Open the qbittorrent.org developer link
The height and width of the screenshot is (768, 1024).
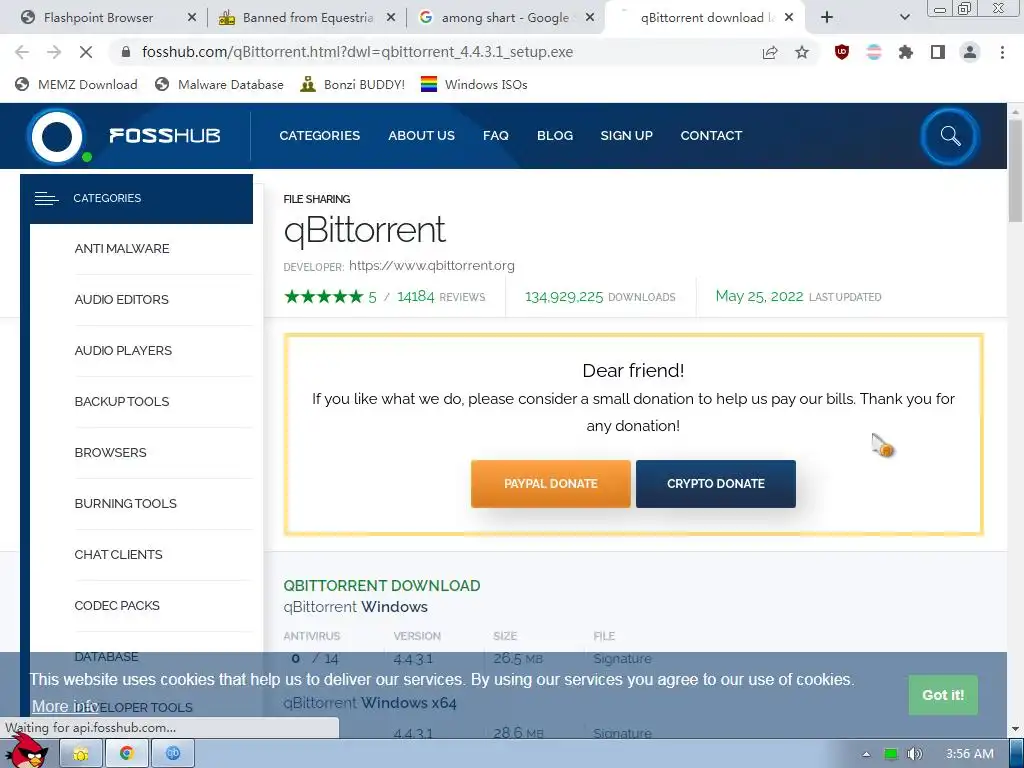[x=432, y=266]
